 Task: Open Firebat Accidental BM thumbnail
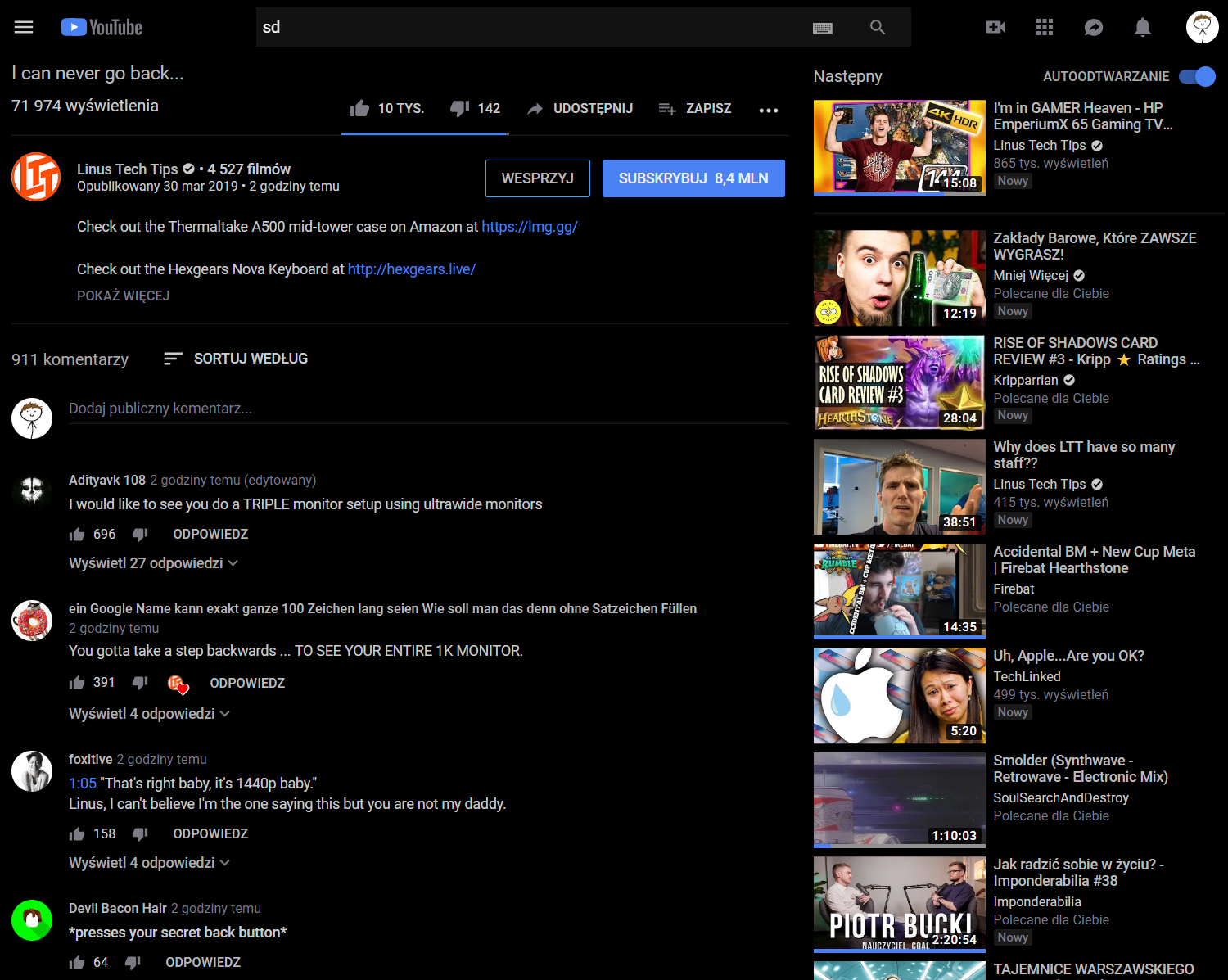point(900,591)
